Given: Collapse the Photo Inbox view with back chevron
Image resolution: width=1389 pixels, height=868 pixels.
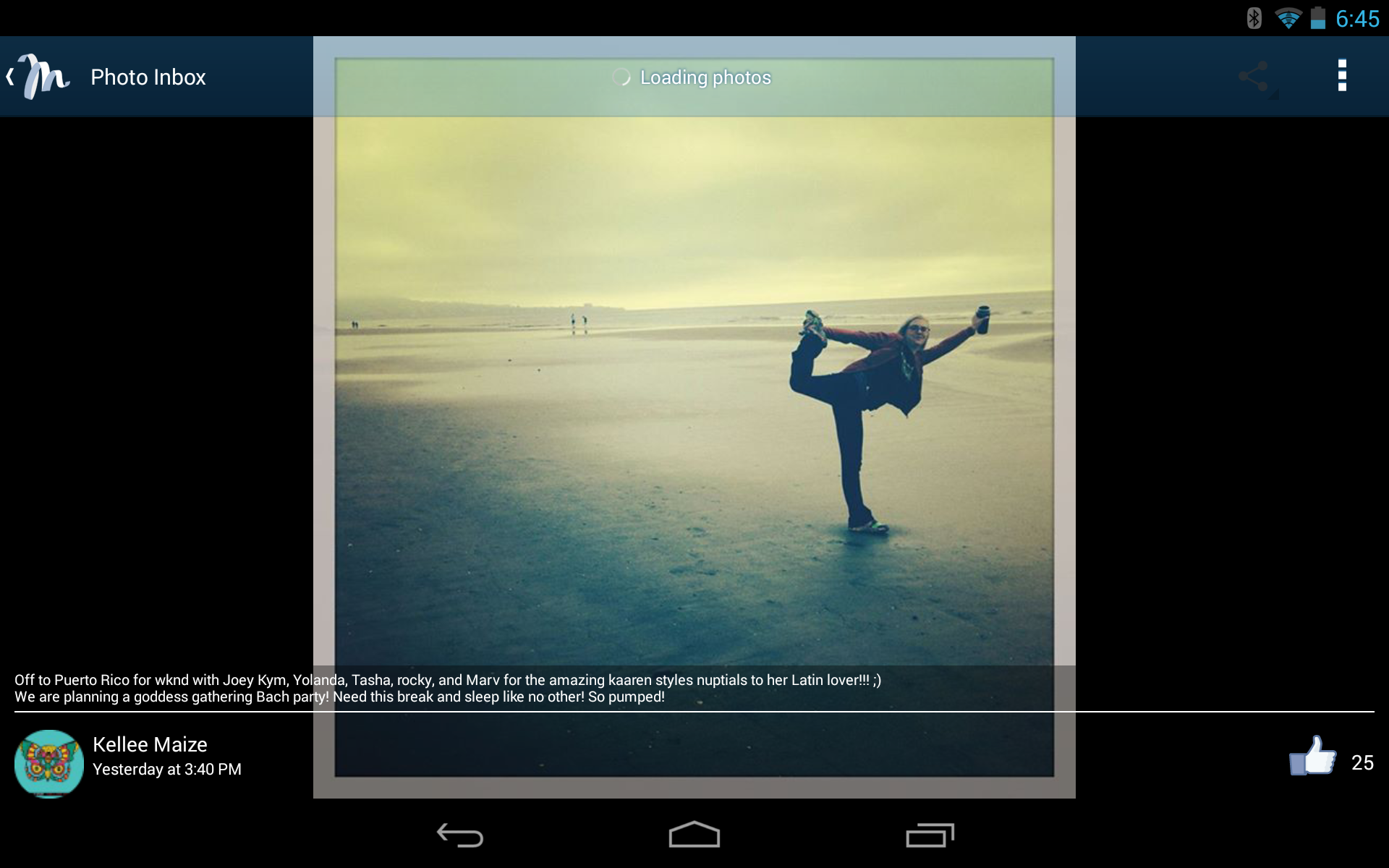Looking at the screenshot, I should click(10, 75).
